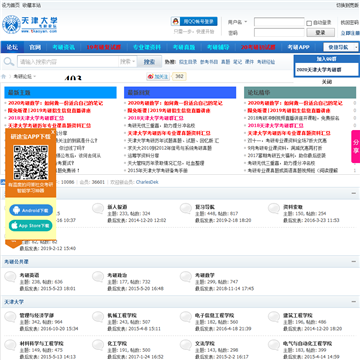Click the bubble icon beside 材料科学与工程学院

click(10, 345)
